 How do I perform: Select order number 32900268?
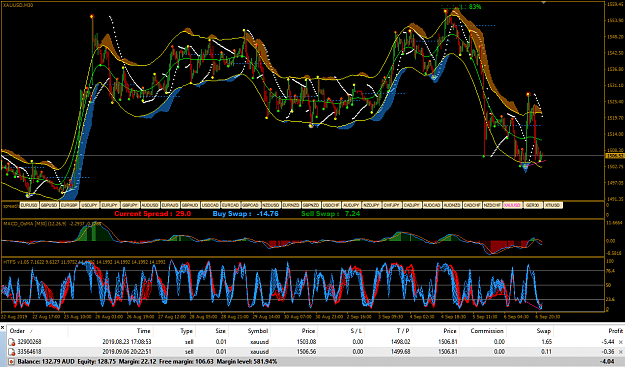point(29,342)
